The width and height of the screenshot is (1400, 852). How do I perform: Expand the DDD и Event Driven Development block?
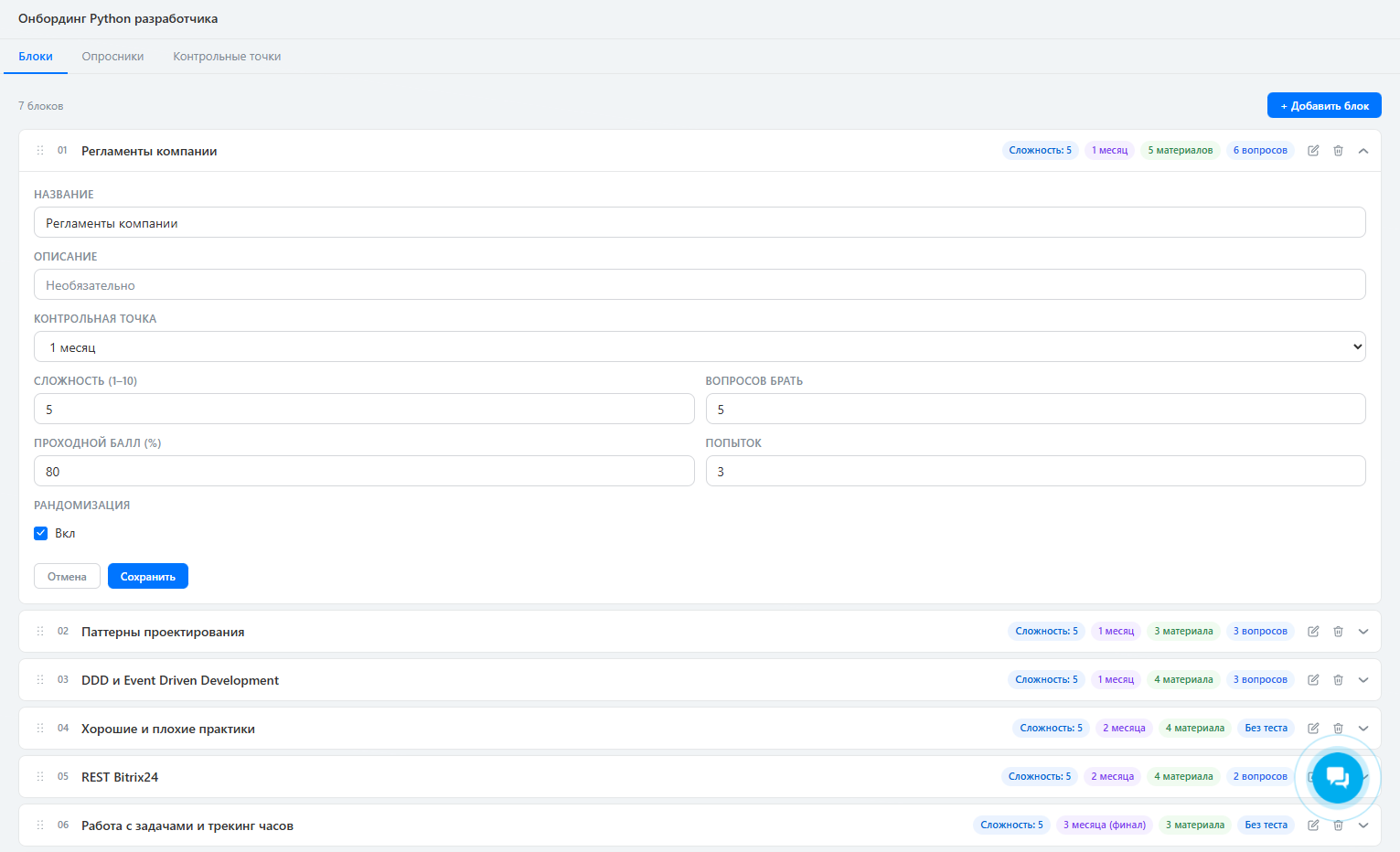(1363, 680)
